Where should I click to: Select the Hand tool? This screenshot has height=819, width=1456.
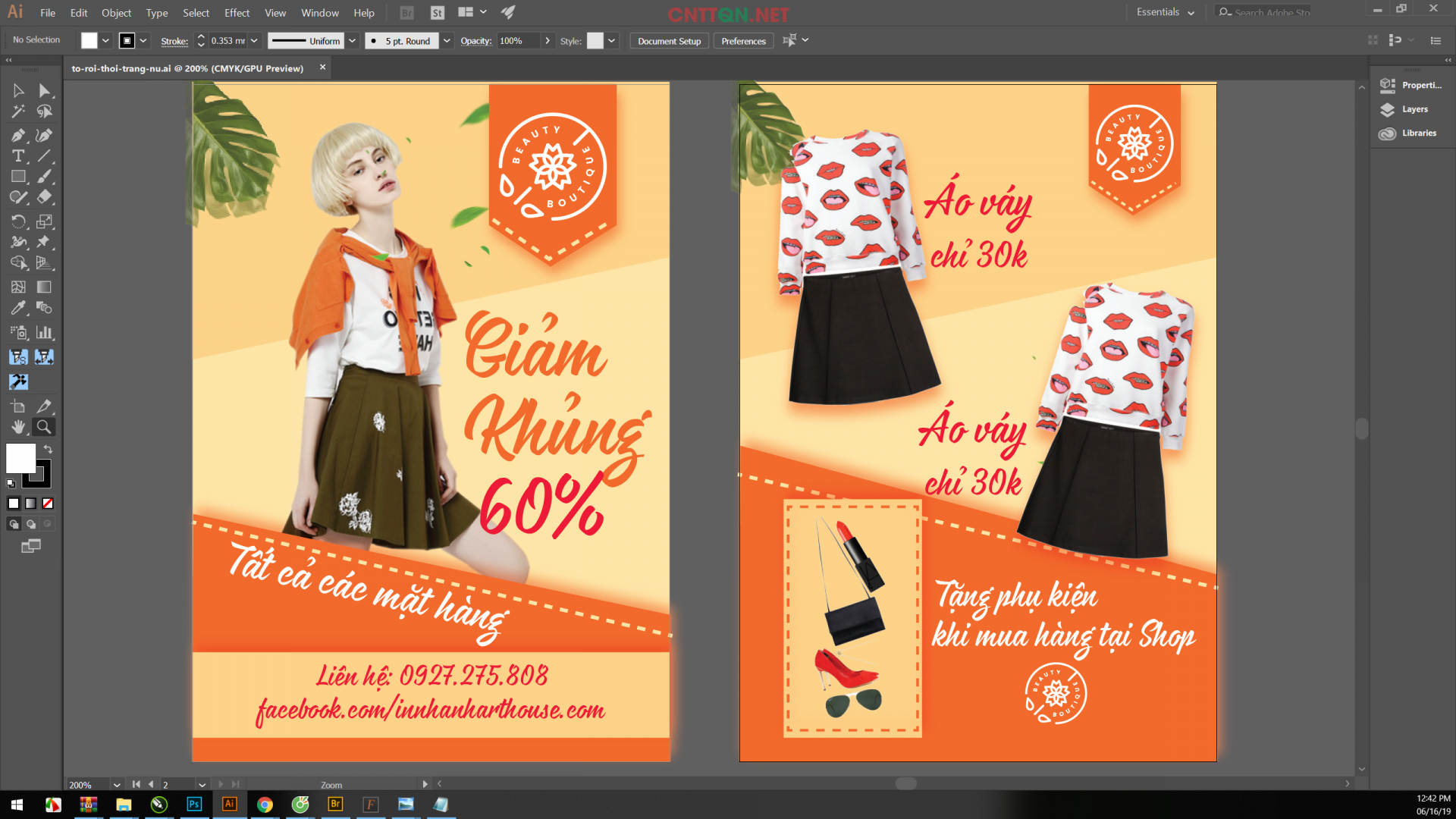(x=18, y=427)
